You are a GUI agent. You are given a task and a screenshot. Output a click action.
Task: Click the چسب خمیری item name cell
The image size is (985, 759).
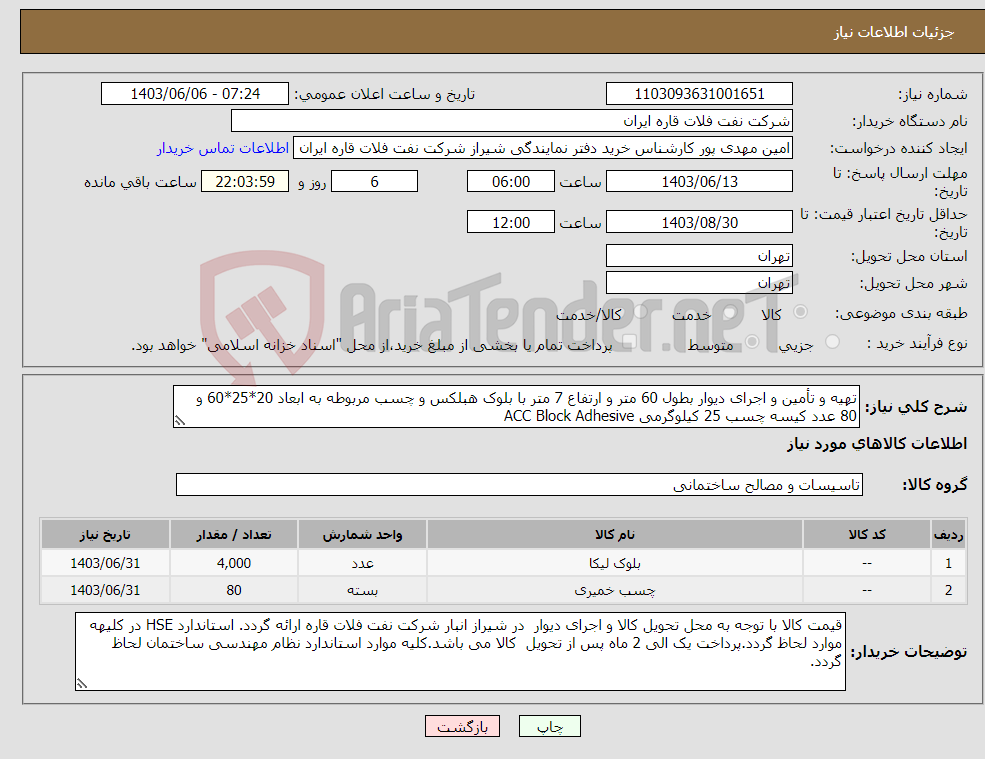click(615, 590)
